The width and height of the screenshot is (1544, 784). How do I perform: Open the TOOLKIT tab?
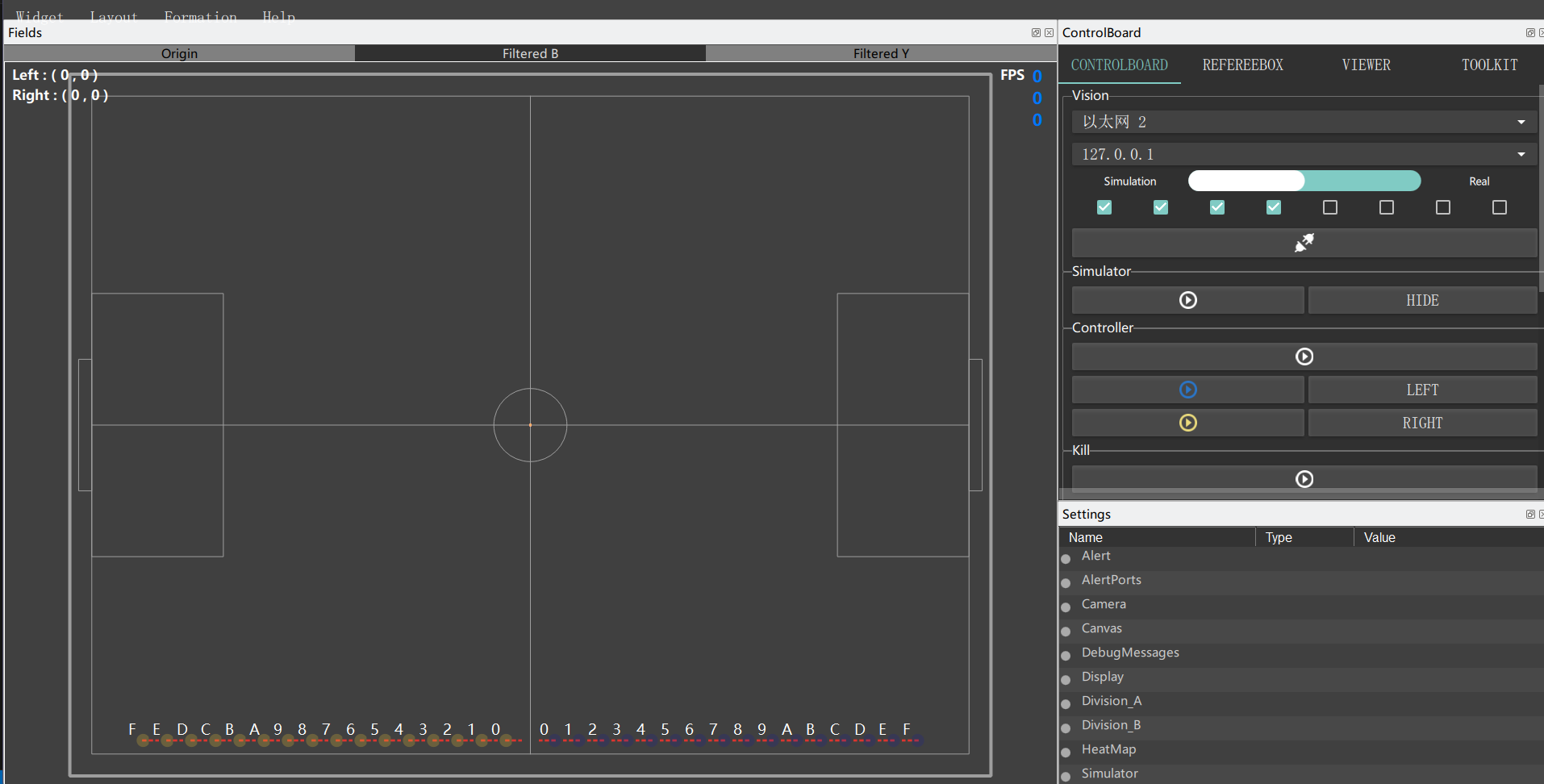(1489, 65)
